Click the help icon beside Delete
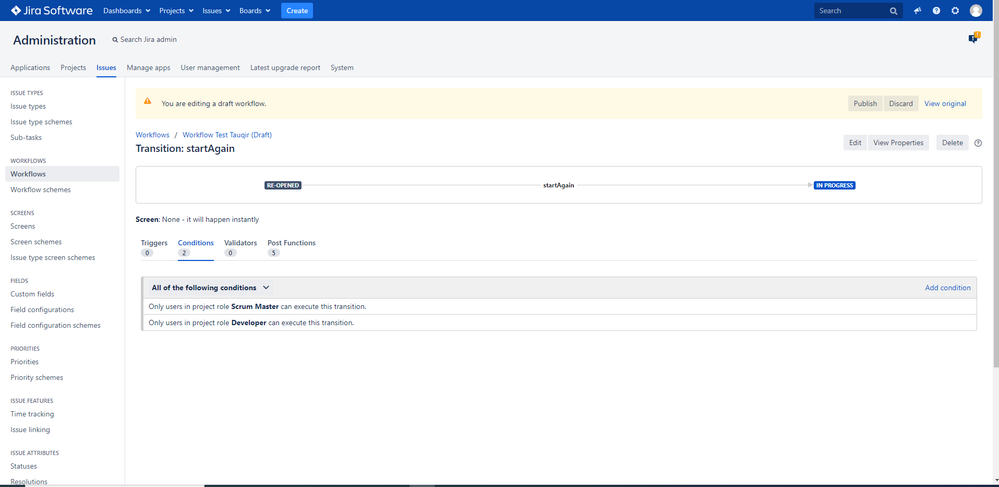Viewport: 999px width, 487px height. [x=978, y=143]
